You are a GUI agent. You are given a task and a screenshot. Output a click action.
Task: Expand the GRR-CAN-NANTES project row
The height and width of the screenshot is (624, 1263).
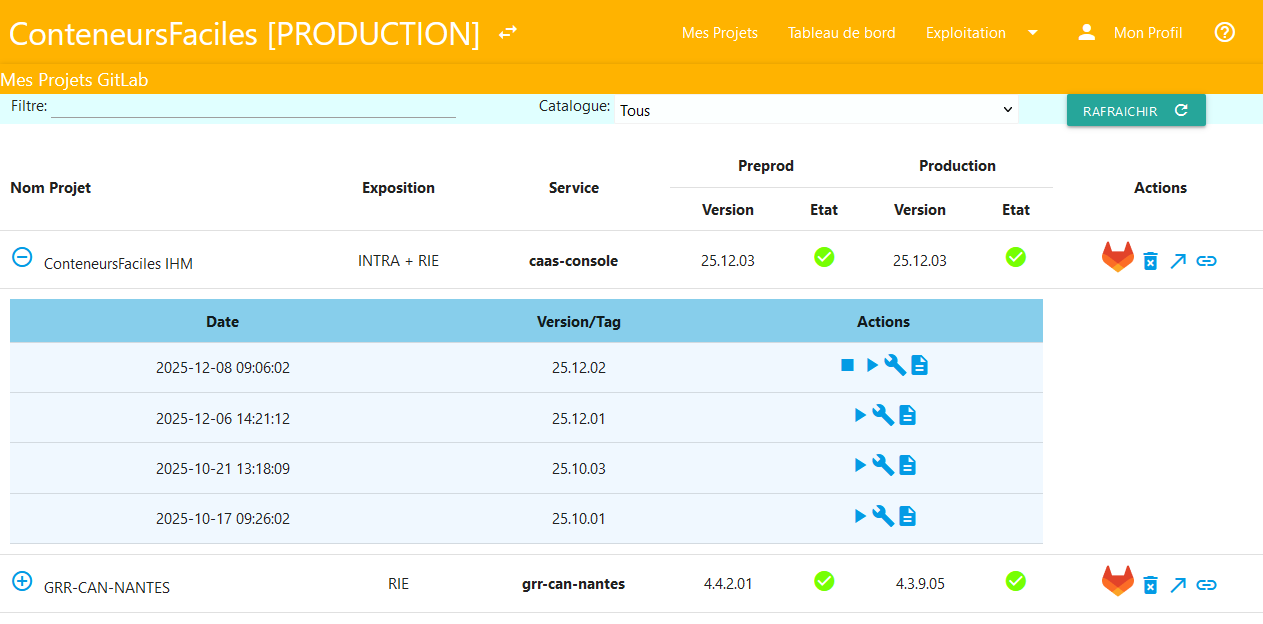22,581
